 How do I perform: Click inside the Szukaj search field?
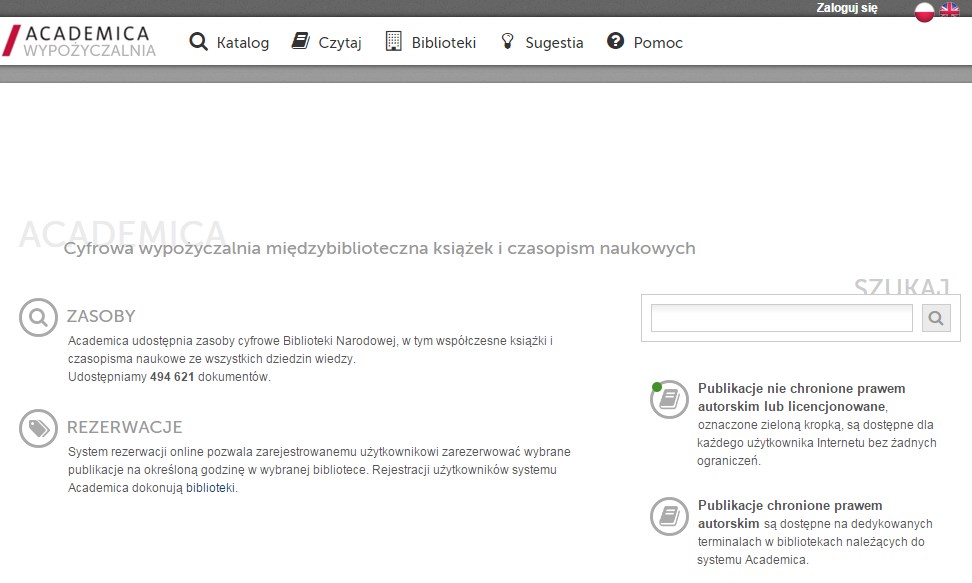point(782,318)
